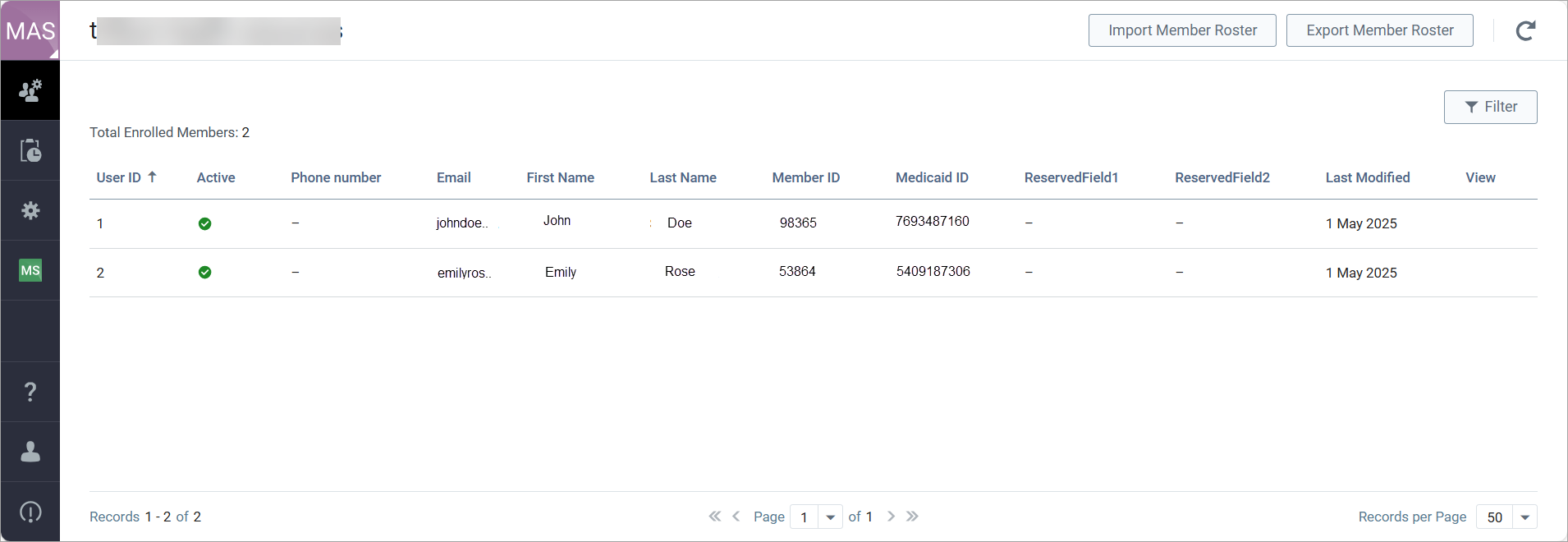The width and height of the screenshot is (1568, 542).
Task: Open the help question mark icon
Action: point(30,392)
